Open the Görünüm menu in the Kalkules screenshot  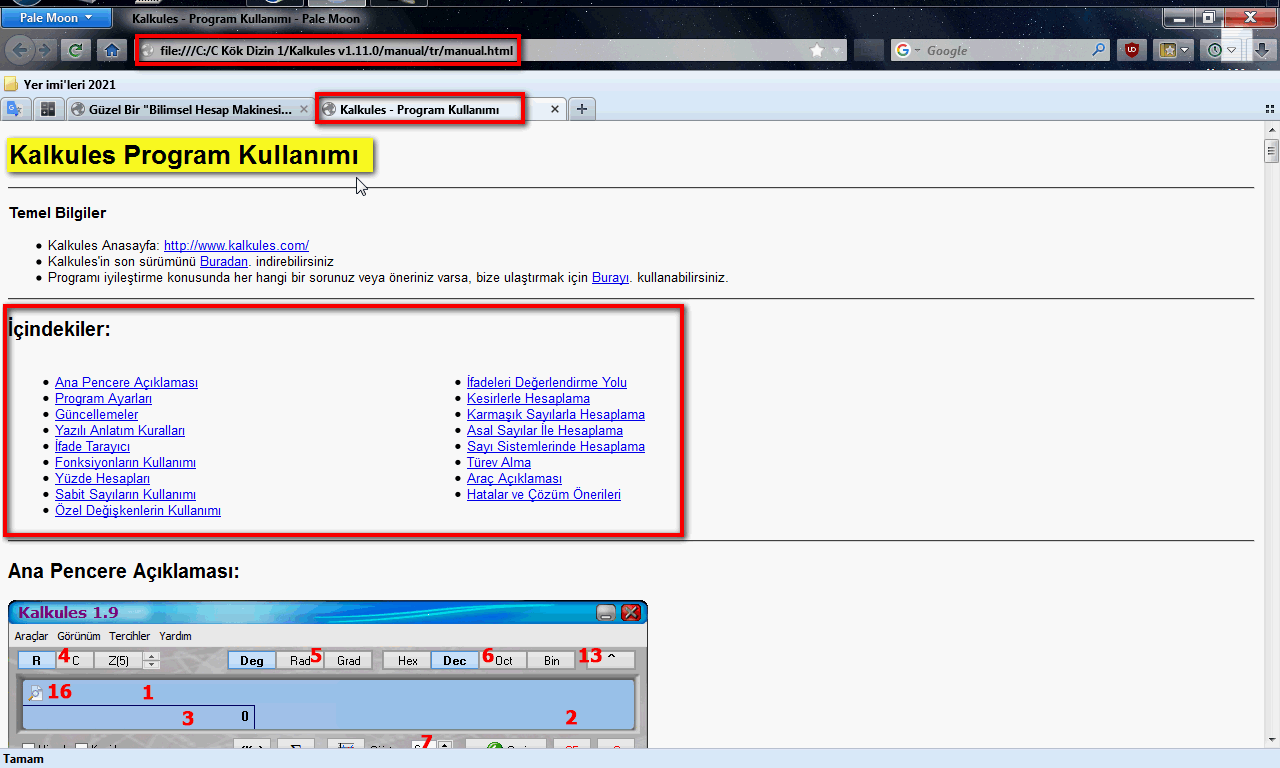(x=79, y=636)
